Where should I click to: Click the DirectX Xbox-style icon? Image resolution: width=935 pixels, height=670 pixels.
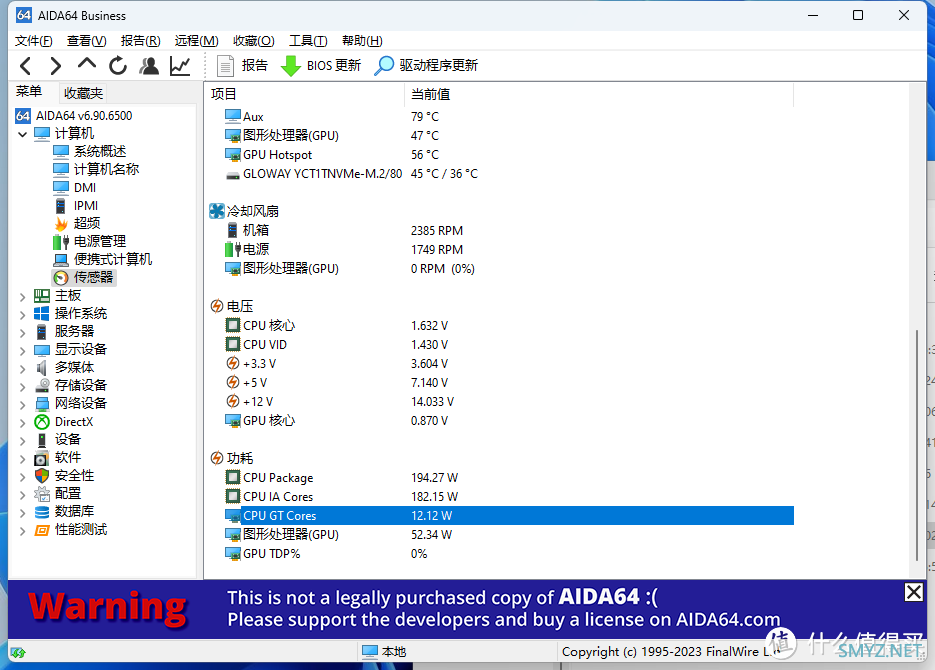point(42,422)
